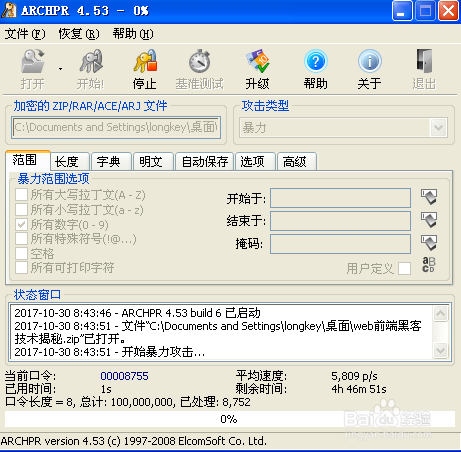Minimize the ARCHPR window
The width and height of the screenshot is (461, 452).
click(402, 11)
